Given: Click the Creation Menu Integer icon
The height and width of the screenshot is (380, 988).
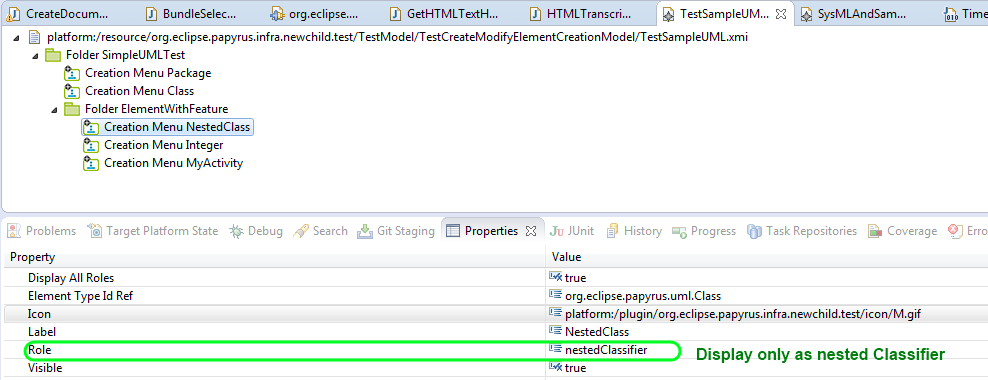Looking at the screenshot, I should tap(91, 146).
